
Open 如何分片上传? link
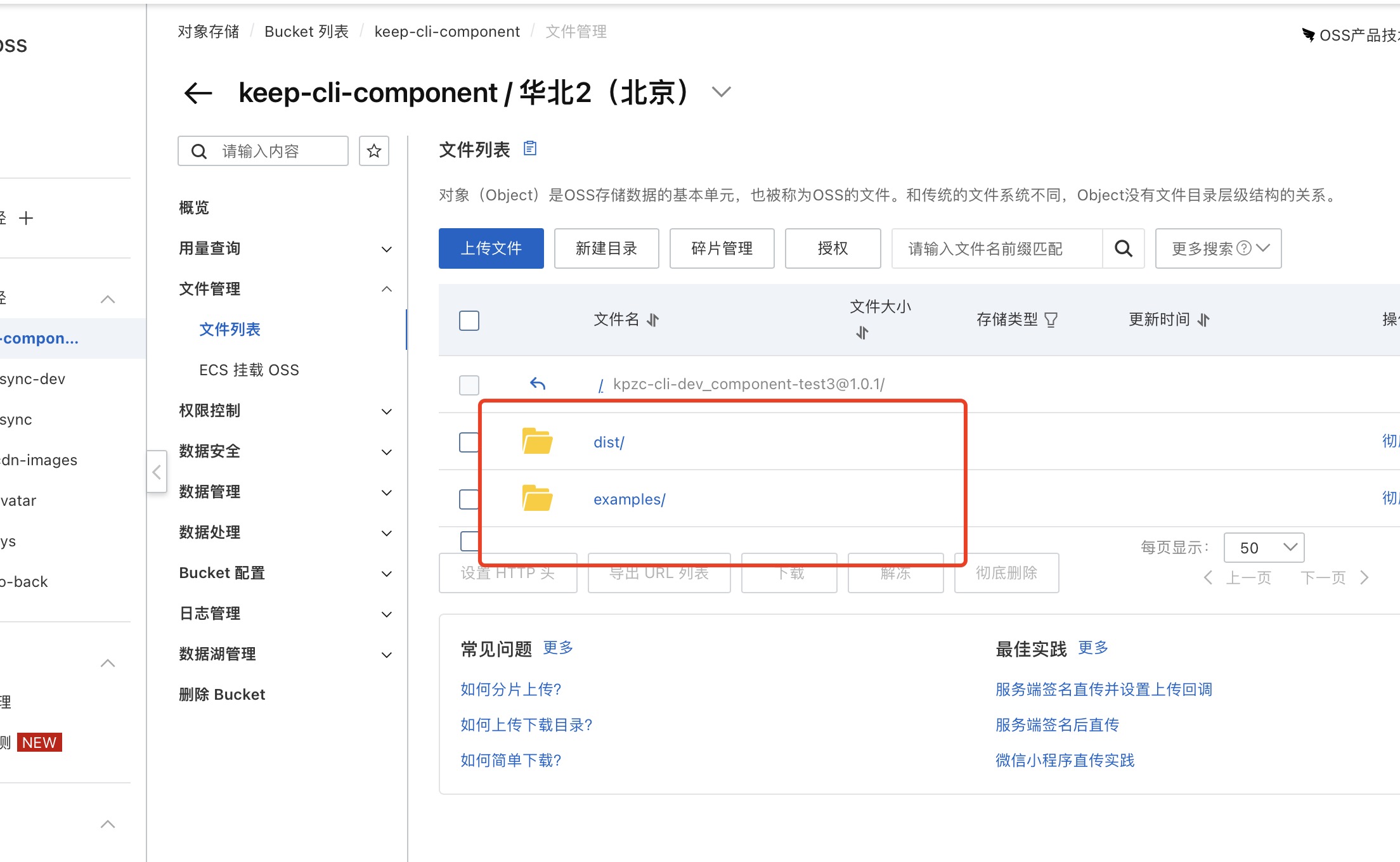[x=511, y=690]
